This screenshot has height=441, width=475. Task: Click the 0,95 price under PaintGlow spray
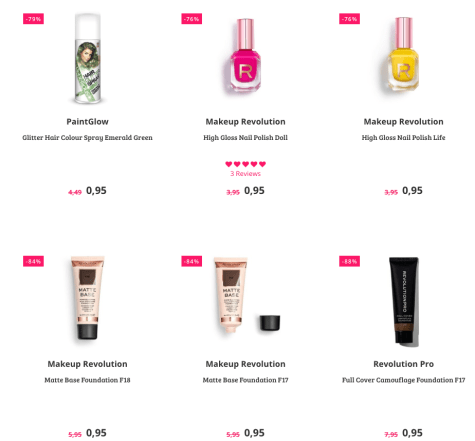pyautogui.click(x=96, y=191)
